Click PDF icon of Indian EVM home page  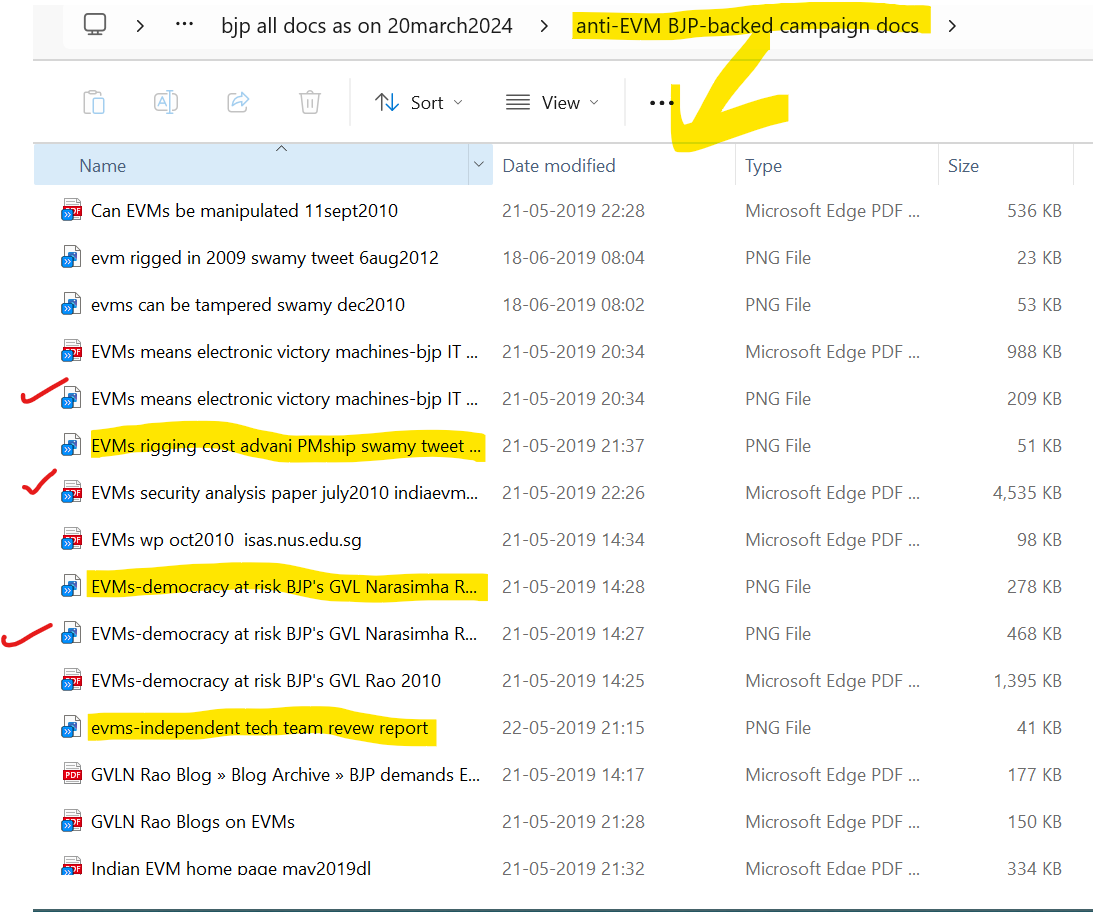point(71,867)
